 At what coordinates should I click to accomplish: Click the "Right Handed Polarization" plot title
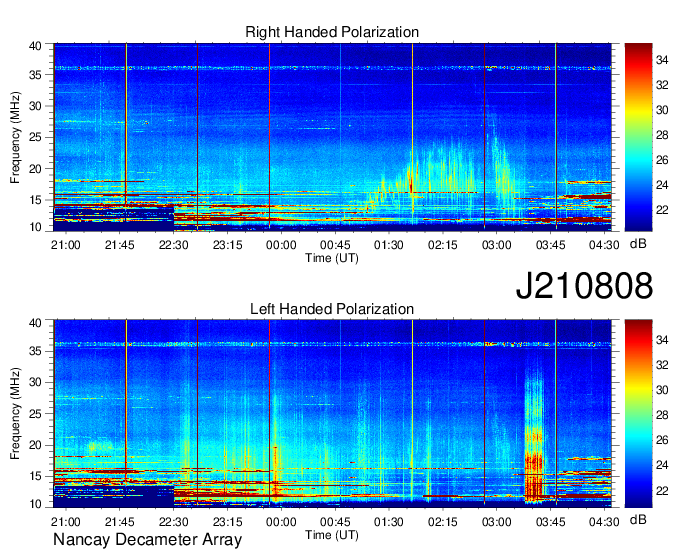332,32
